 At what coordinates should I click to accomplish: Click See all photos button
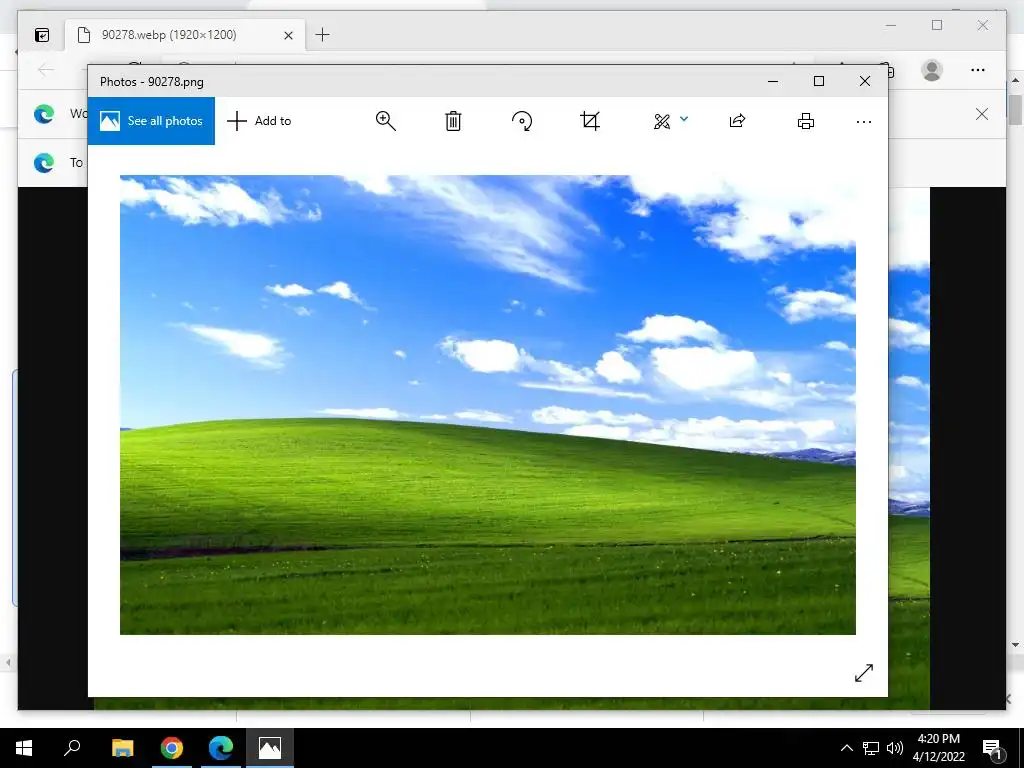coord(151,121)
